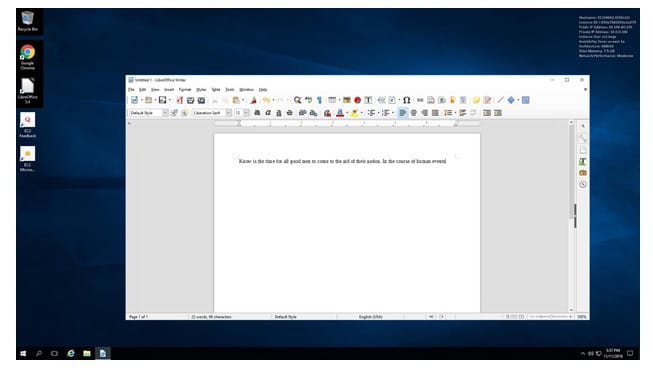Apply the yellow highlighting color
Image resolution: width=653 pixels, height=371 pixels.
(x=354, y=113)
